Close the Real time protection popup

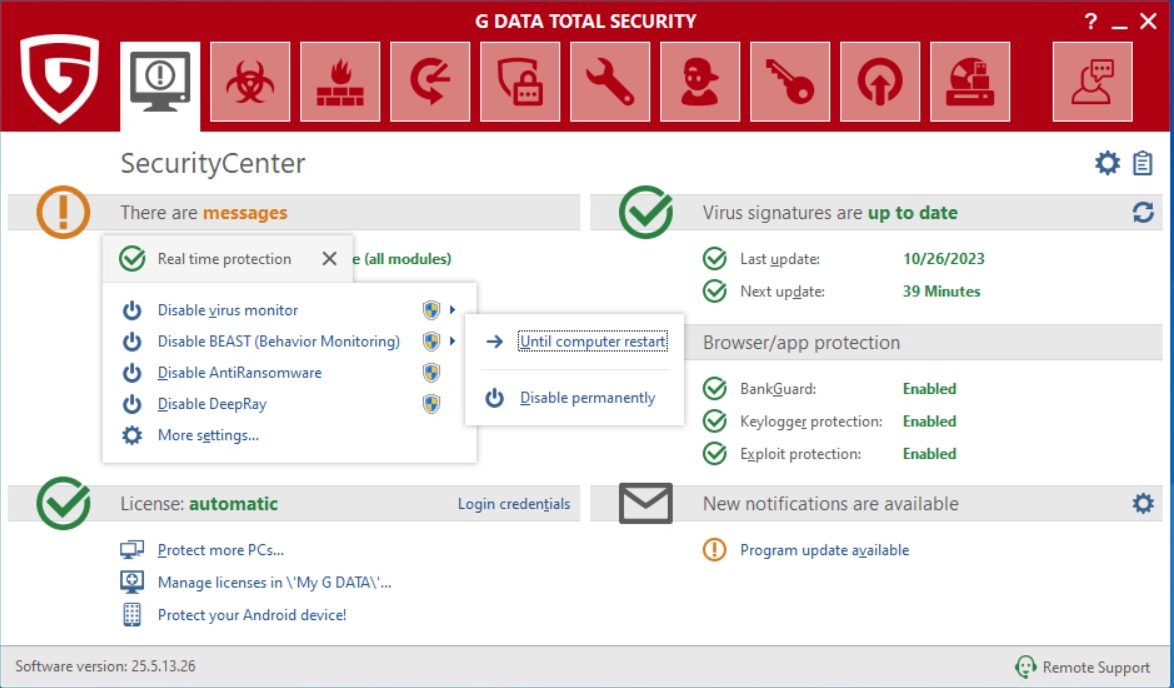[329, 258]
